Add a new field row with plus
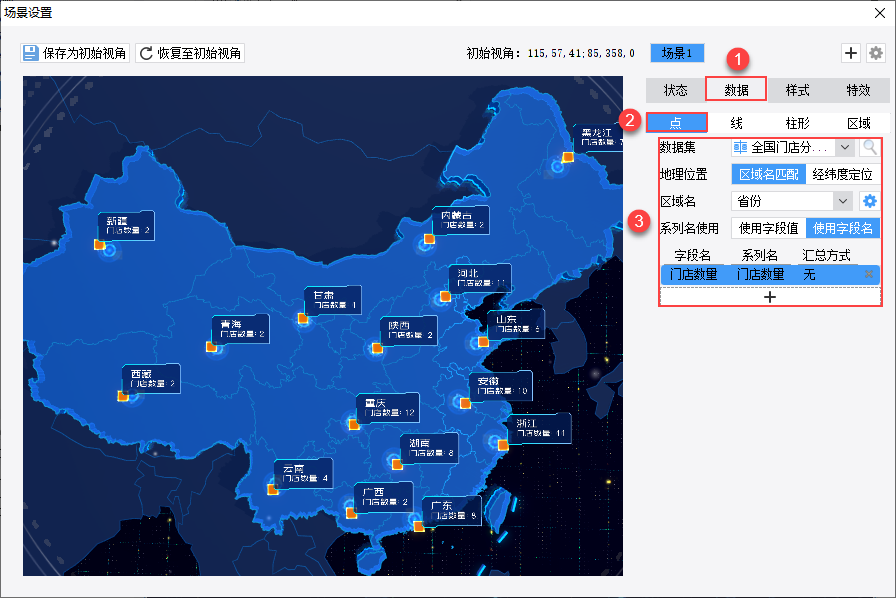The height and width of the screenshot is (598, 896). (770, 297)
